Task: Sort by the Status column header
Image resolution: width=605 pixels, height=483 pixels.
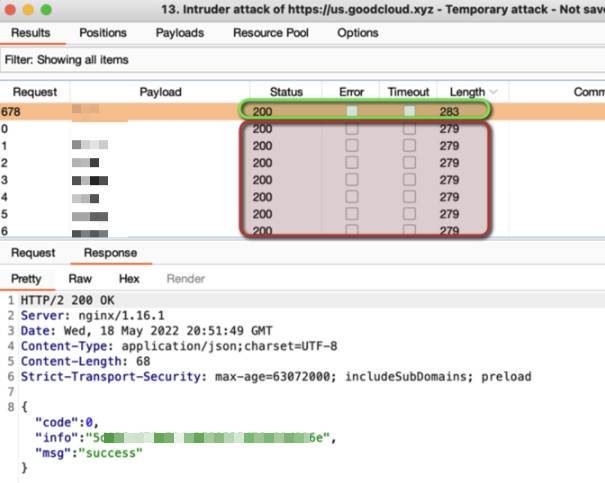Action: coord(286,92)
